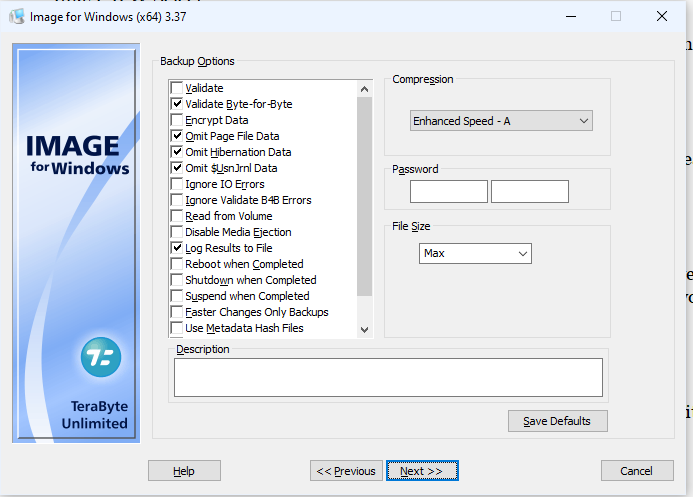The width and height of the screenshot is (693, 497).
Task: Check Ignore Validate B4B Errors
Action: coord(177,200)
